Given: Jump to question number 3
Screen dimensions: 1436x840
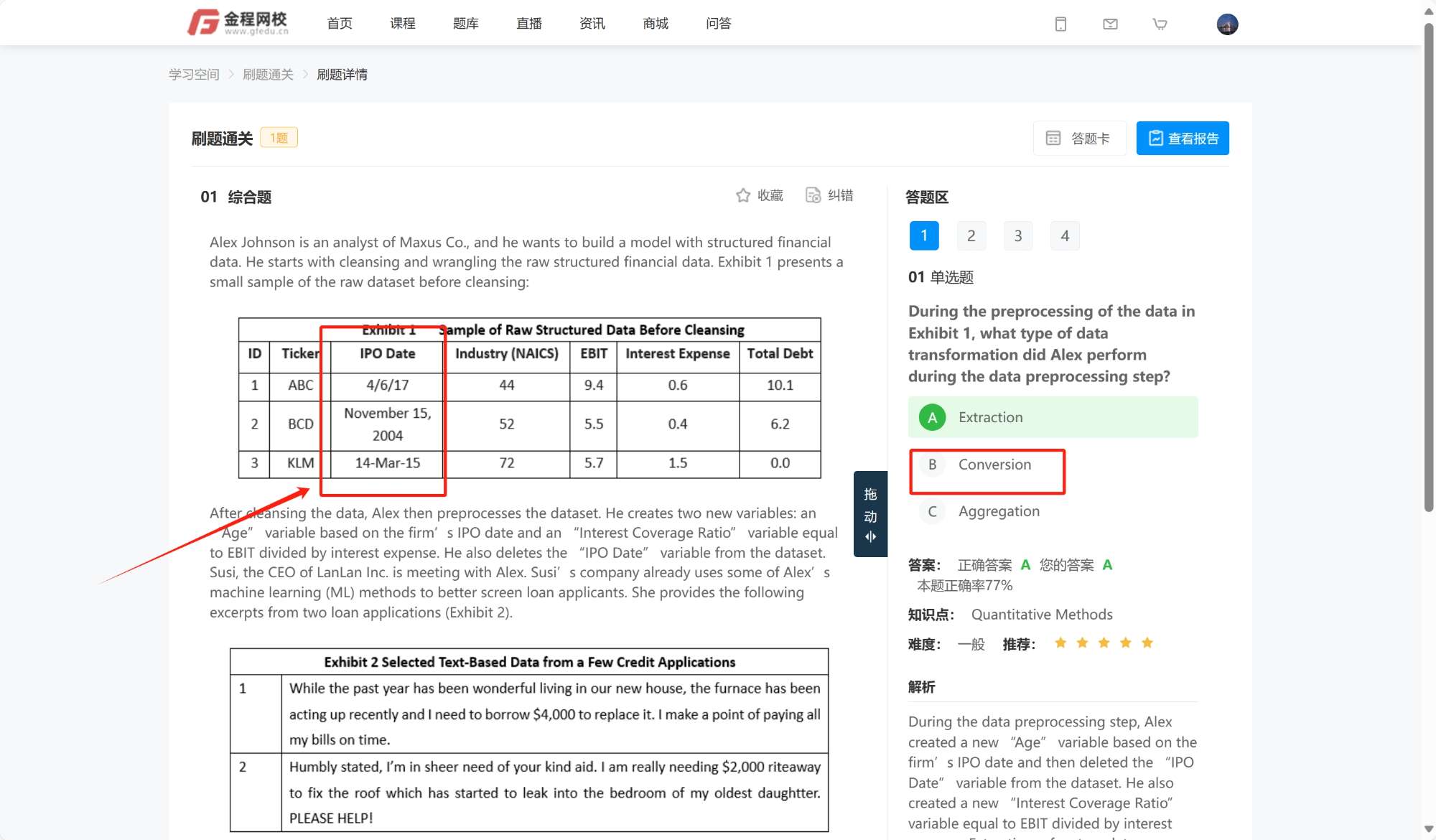Looking at the screenshot, I should click(1017, 236).
